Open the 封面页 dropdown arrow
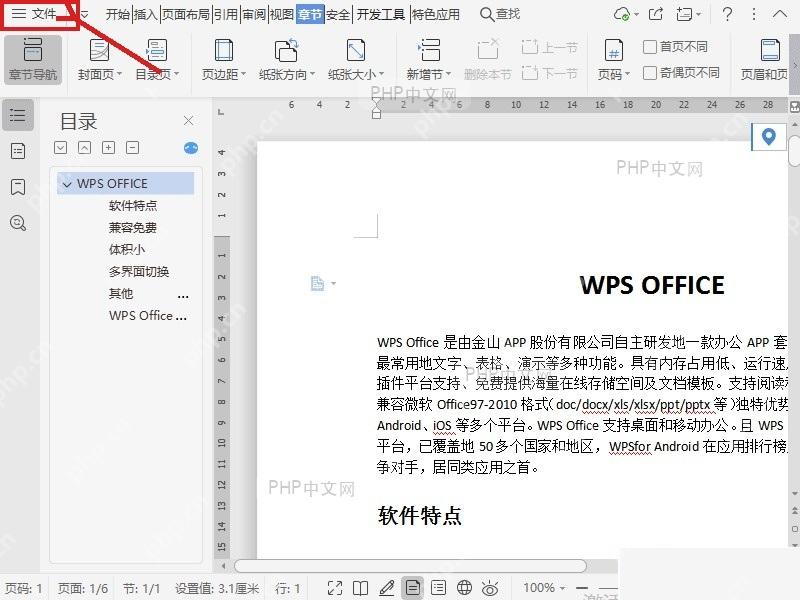The image size is (800, 600). (119, 74)
